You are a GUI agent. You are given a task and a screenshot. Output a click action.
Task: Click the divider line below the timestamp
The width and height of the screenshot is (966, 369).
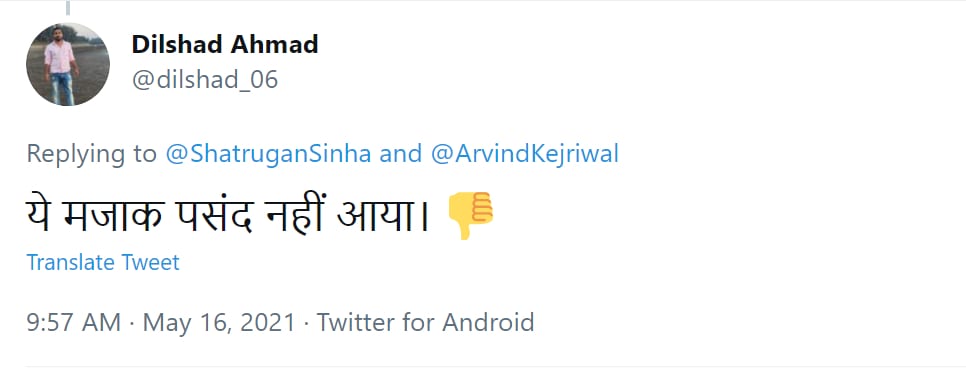click(x=483, y=367)
